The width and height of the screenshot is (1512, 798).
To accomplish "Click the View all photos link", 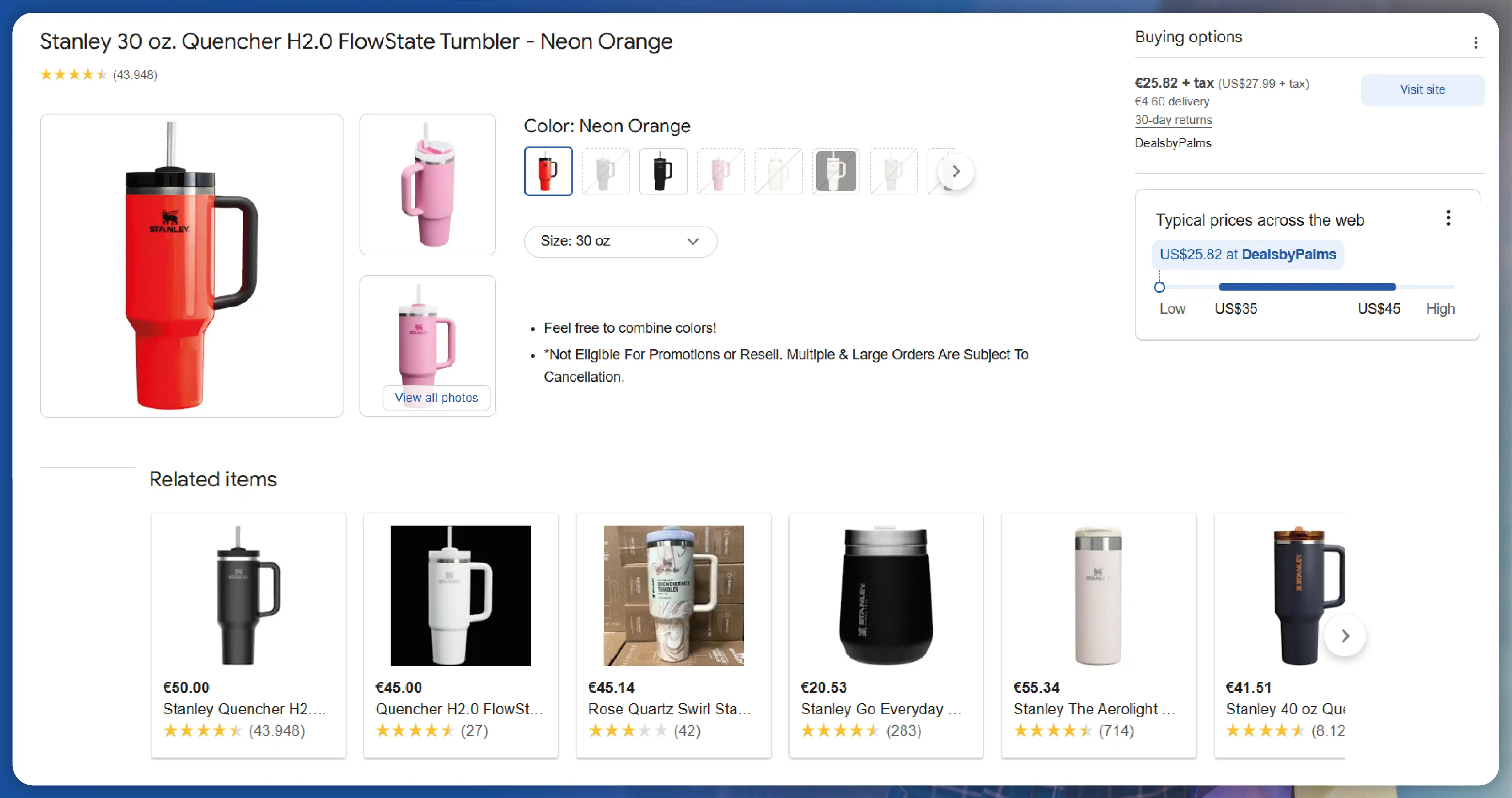I will tap(436, 397).
